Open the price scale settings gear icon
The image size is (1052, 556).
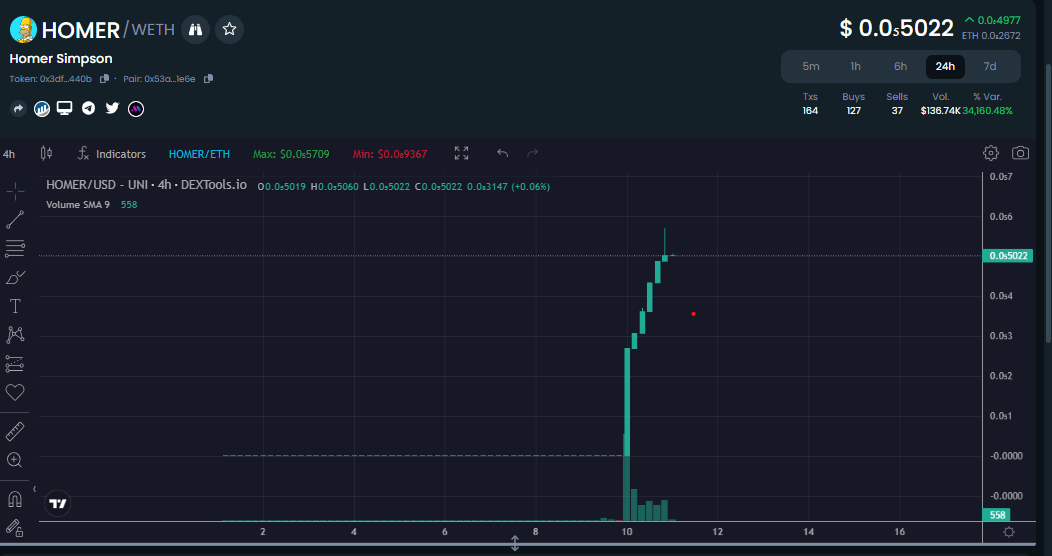pyautogui.click(x=1008, y=532)
